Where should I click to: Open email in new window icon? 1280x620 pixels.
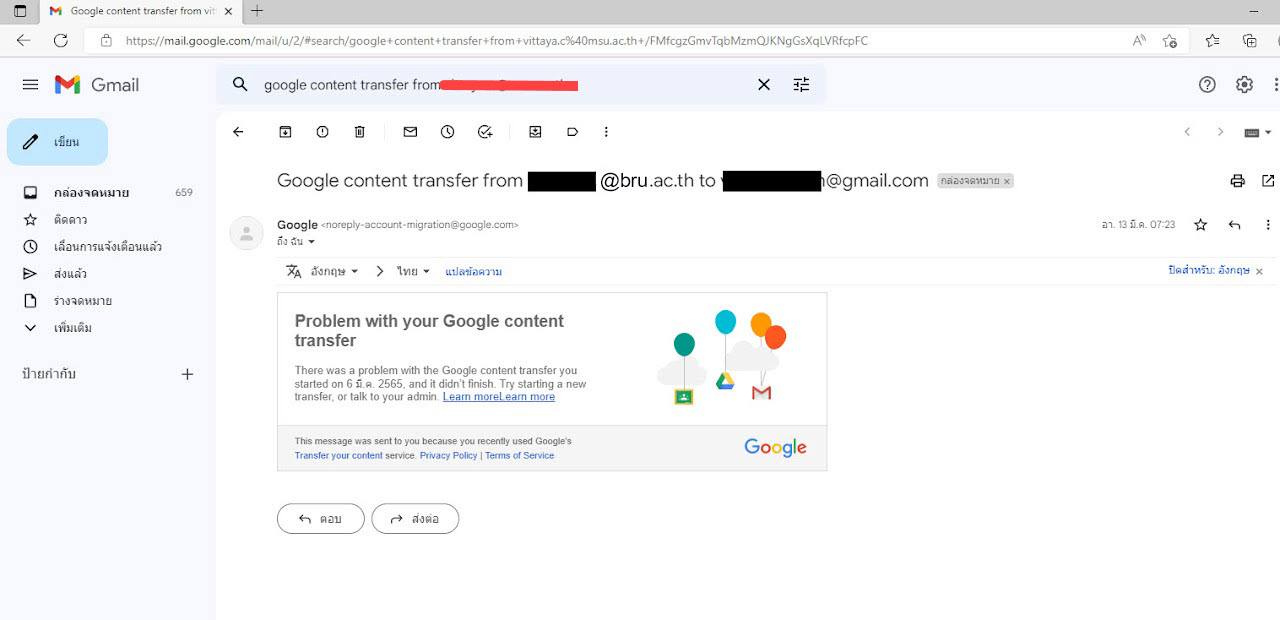1268,181
